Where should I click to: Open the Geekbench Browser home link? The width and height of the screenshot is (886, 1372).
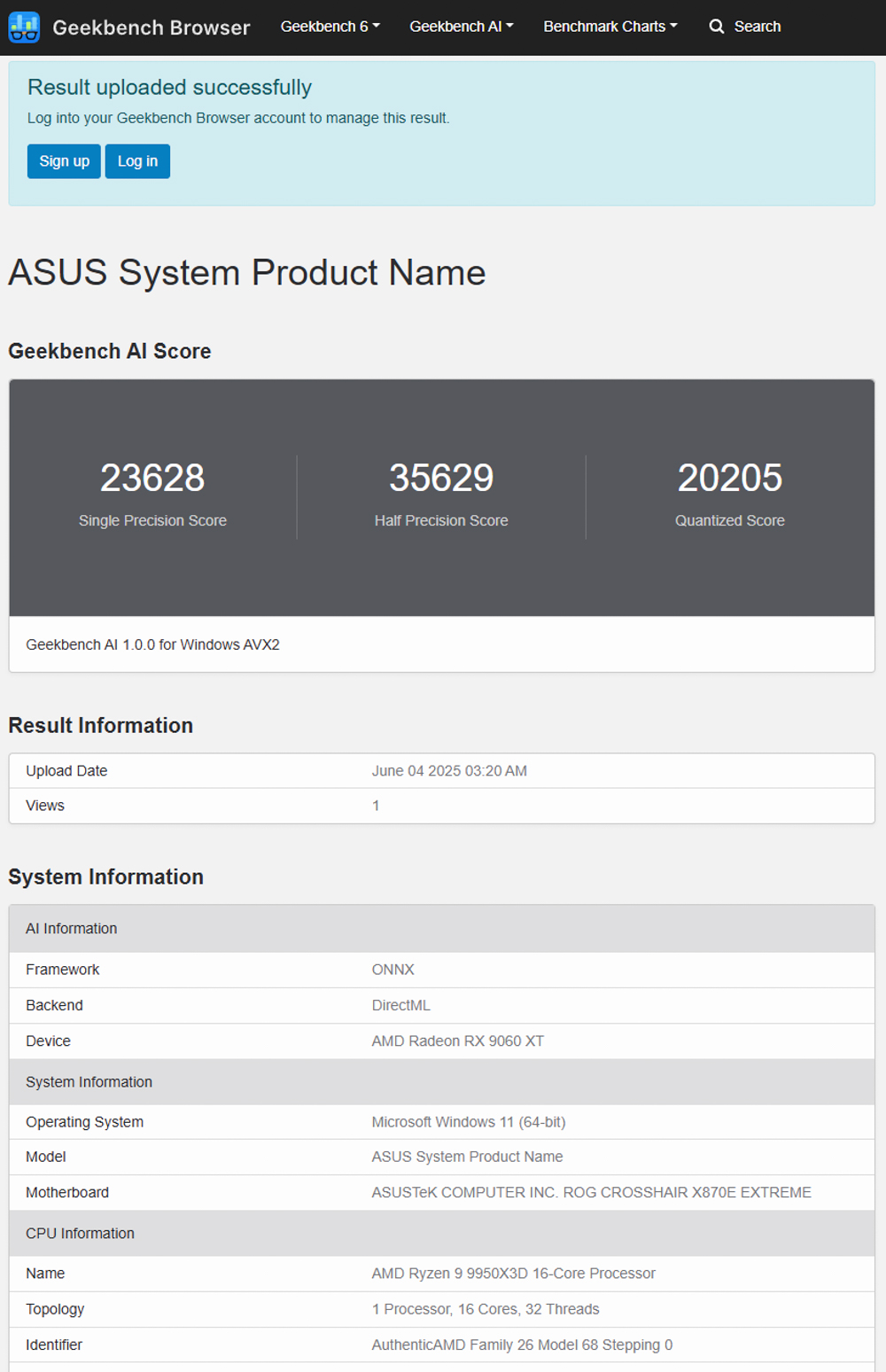pos(152,27)
